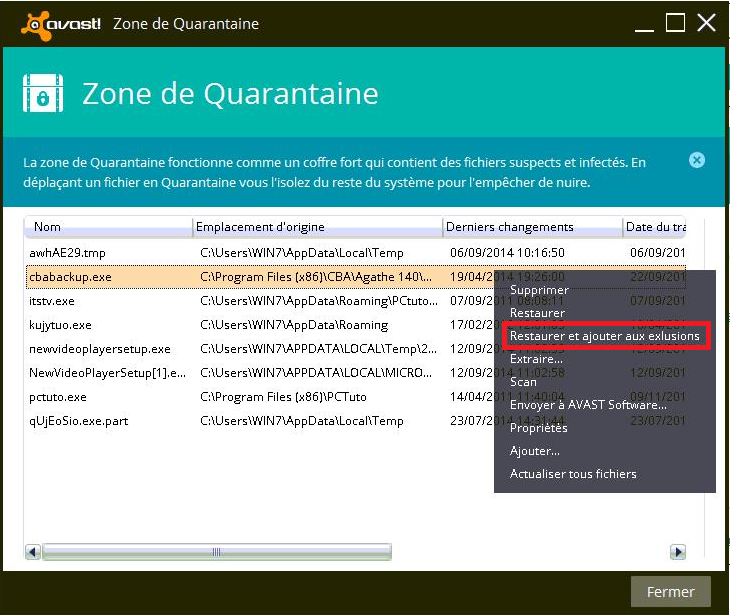Select Envoyer à AVAST Software...
The height and width of the screenshot is (616, 730).
588,405
